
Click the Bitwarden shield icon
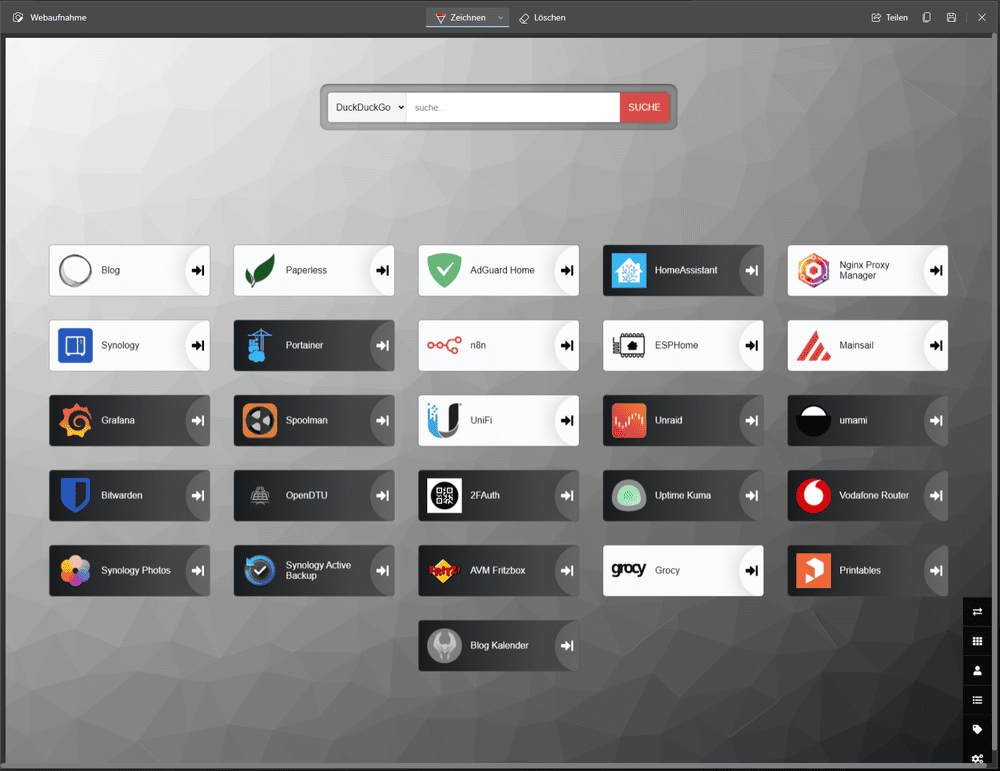pyautogui.click(x=75, y=496)
